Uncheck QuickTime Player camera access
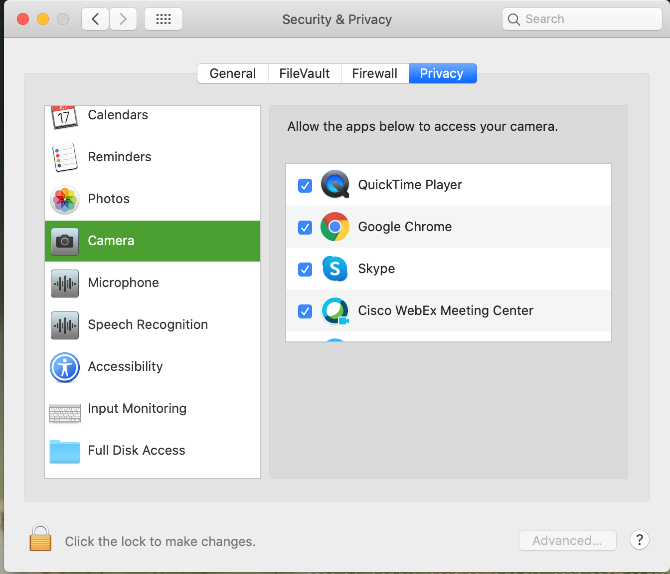Image resolution: width=670 pixels, height=574 pixels. [x=305, y=185]
